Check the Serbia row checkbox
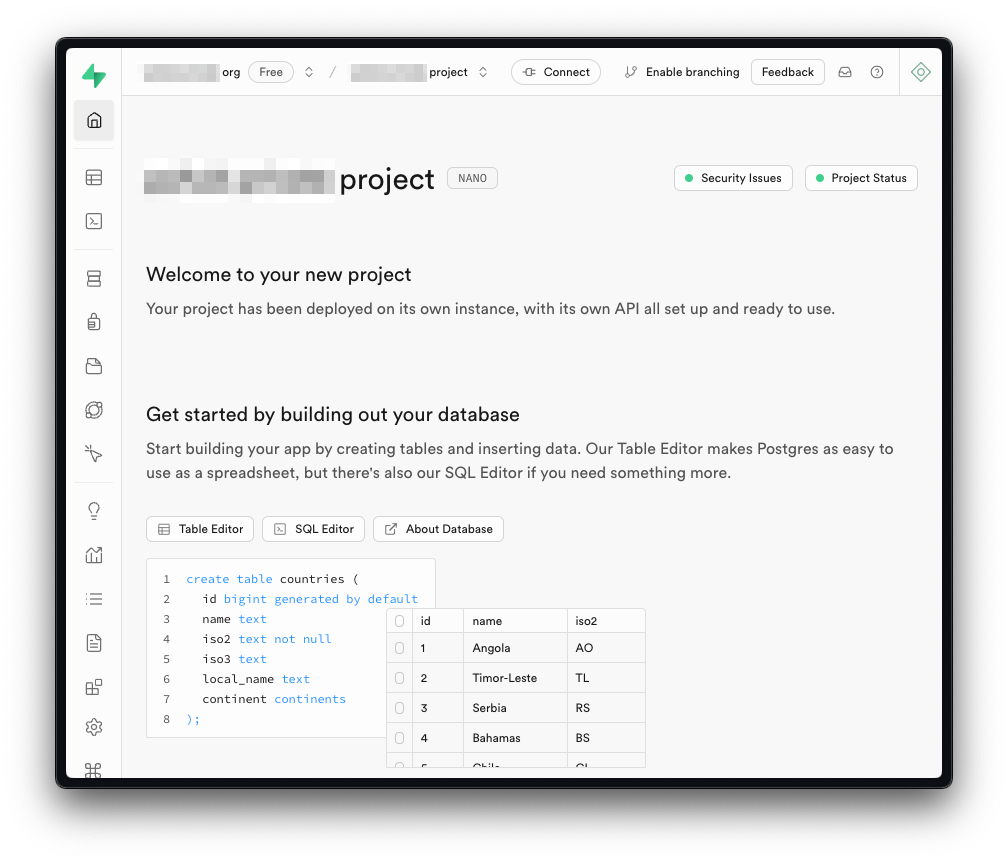The height and width of the screenshot is (862, 1008). (x=400, y=708)
